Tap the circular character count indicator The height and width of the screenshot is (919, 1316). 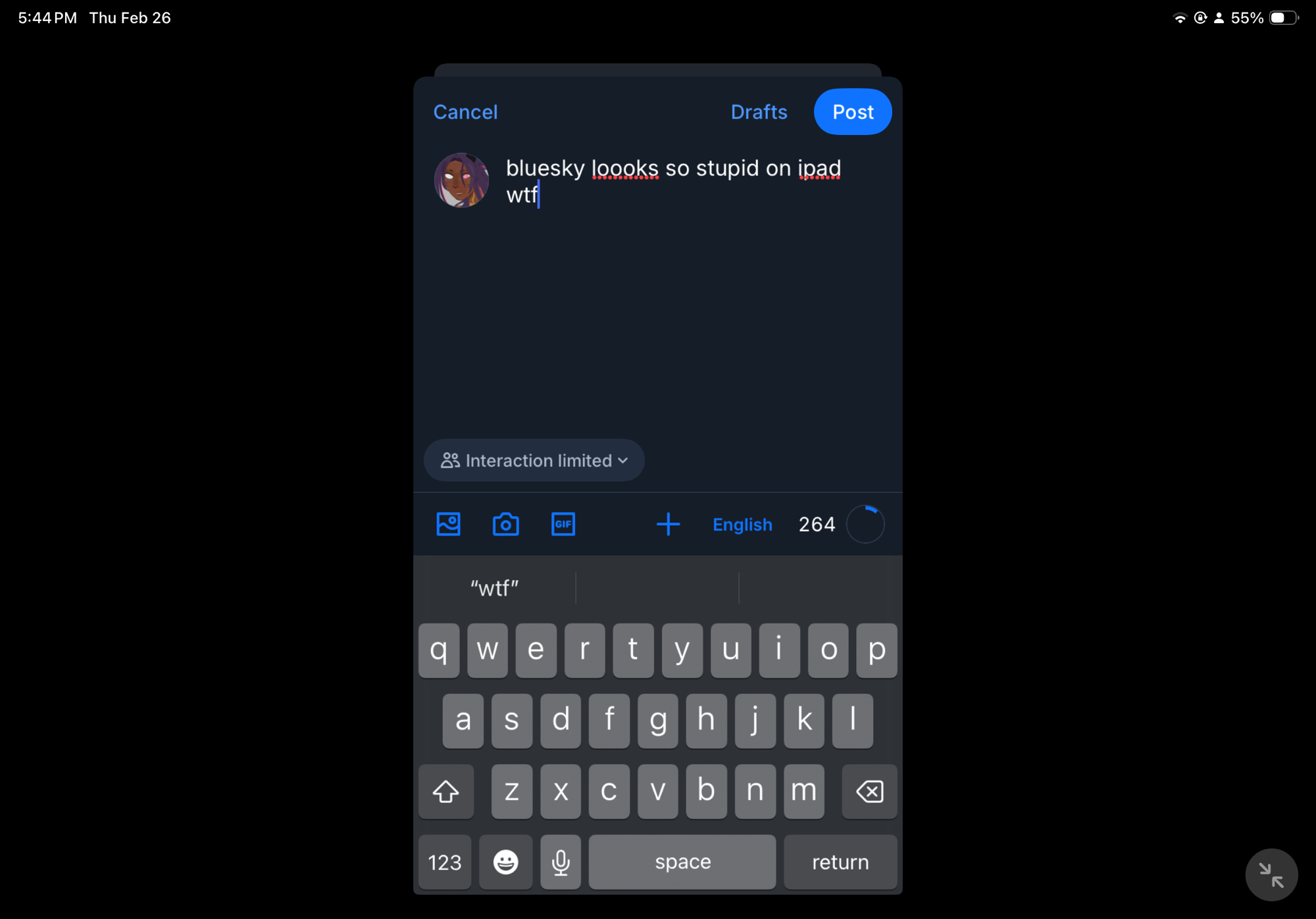865,525
